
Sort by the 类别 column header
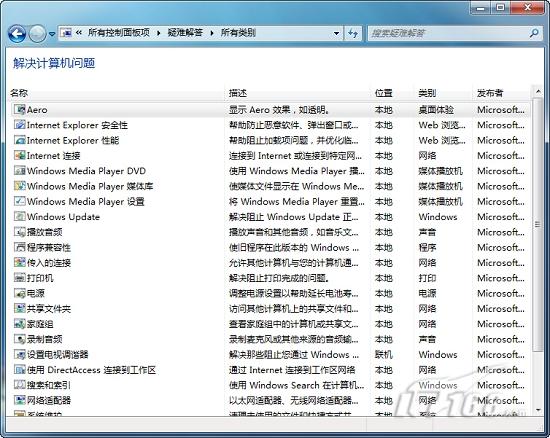tap(443, 93)
